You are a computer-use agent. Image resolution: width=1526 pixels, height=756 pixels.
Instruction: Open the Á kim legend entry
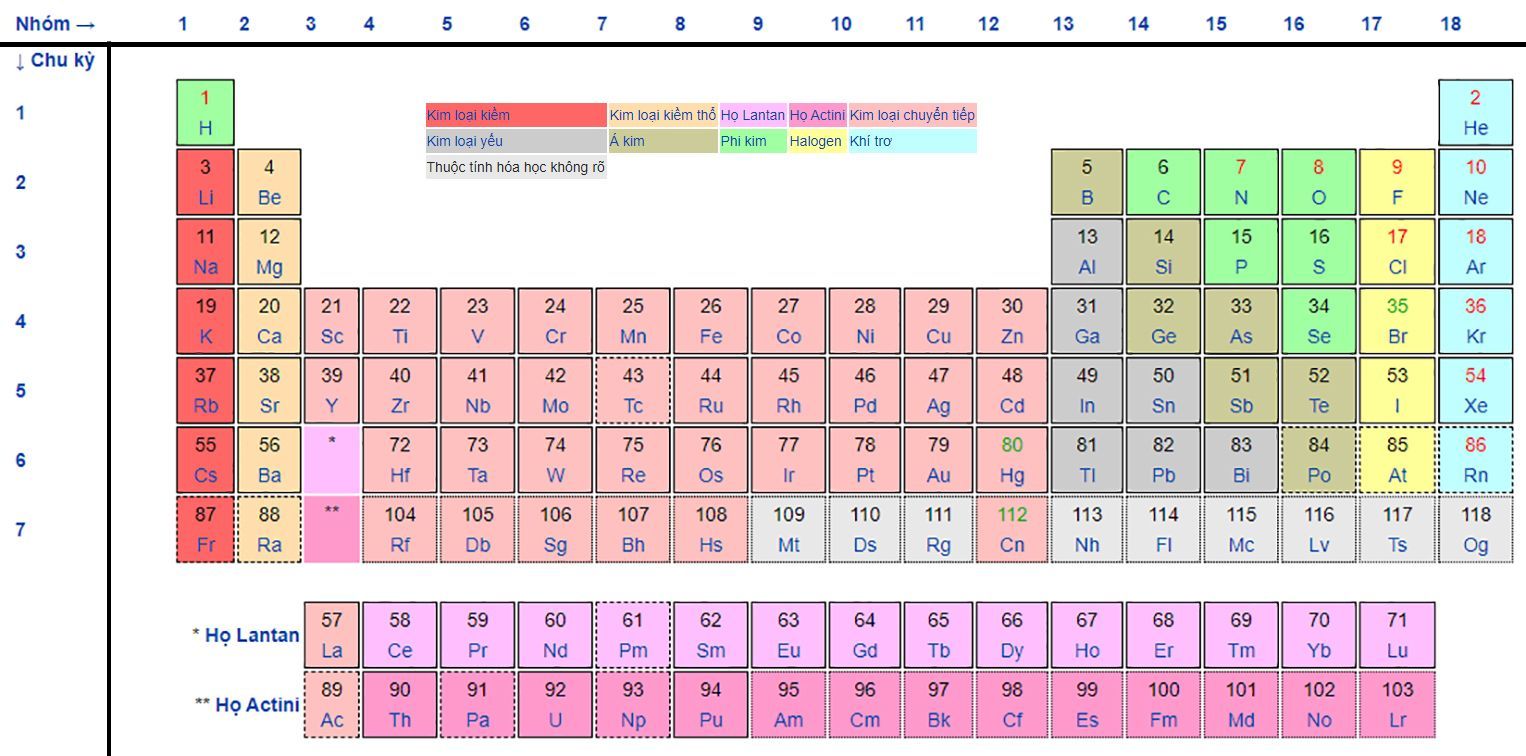click(662, 141)
